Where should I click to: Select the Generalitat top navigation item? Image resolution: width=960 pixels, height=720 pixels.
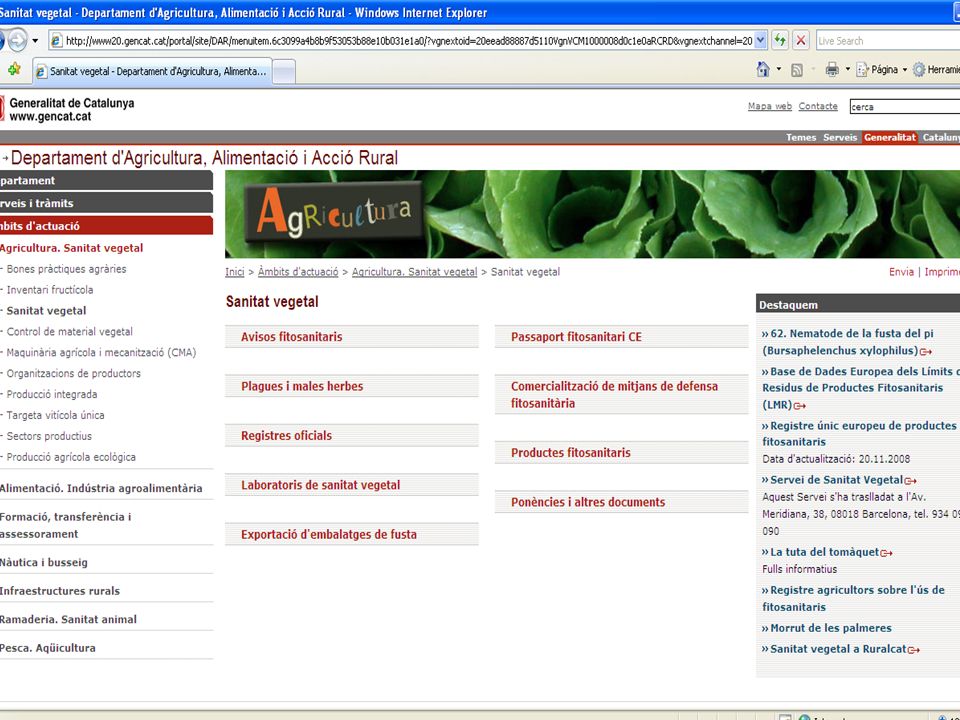tap(890, 137)
